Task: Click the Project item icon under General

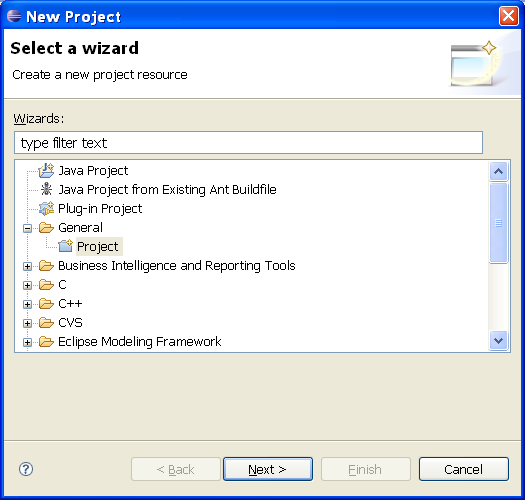Action: tap(65, 246)
